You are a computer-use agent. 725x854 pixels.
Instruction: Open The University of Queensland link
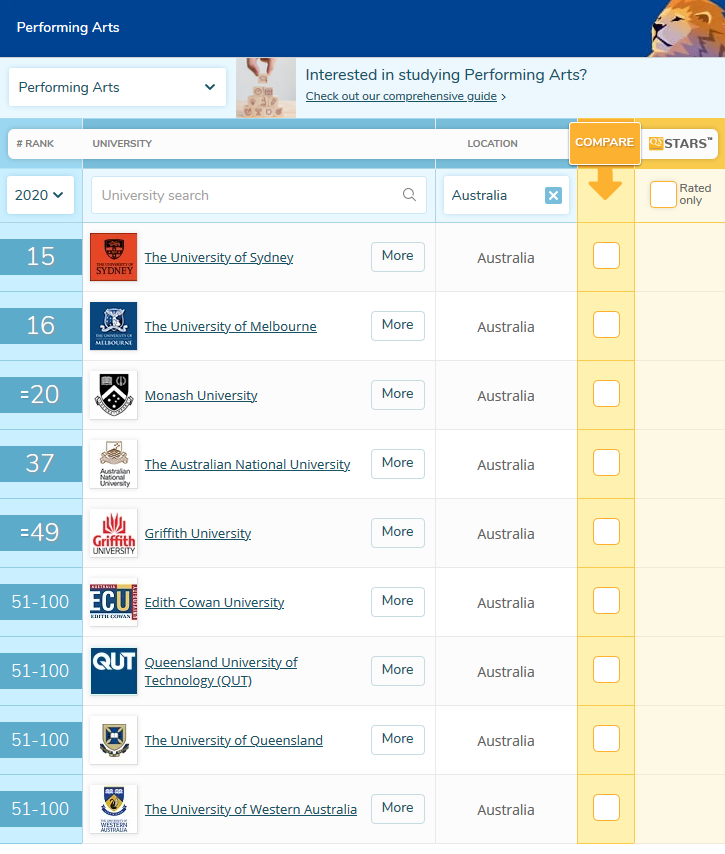tap(234, 740)
